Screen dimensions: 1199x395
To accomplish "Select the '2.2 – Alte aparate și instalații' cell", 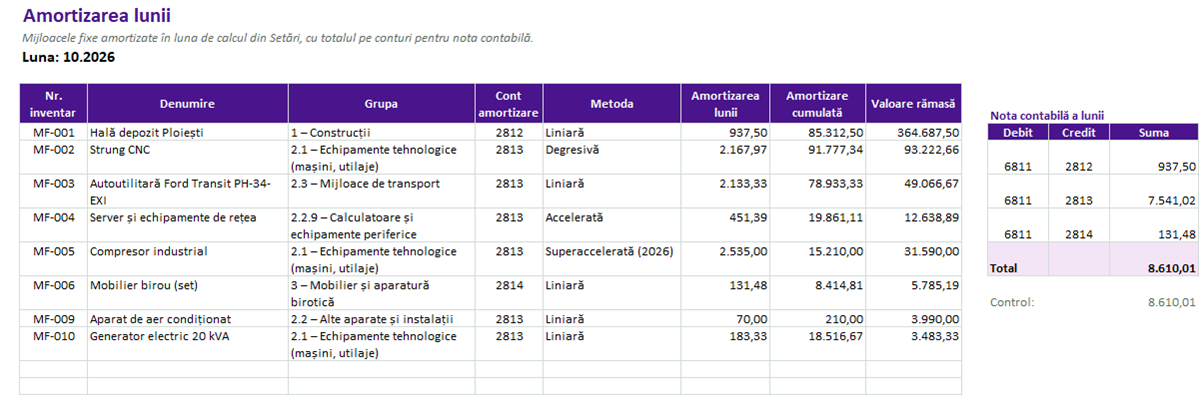I will 381,319.
